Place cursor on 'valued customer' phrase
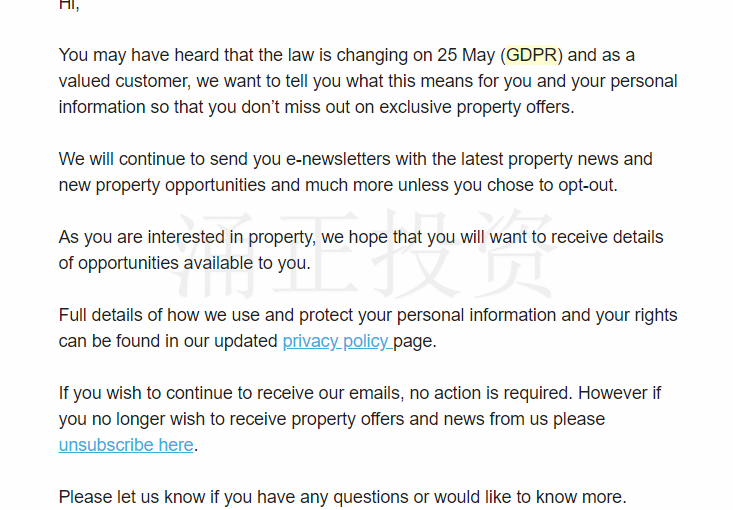 124,81
